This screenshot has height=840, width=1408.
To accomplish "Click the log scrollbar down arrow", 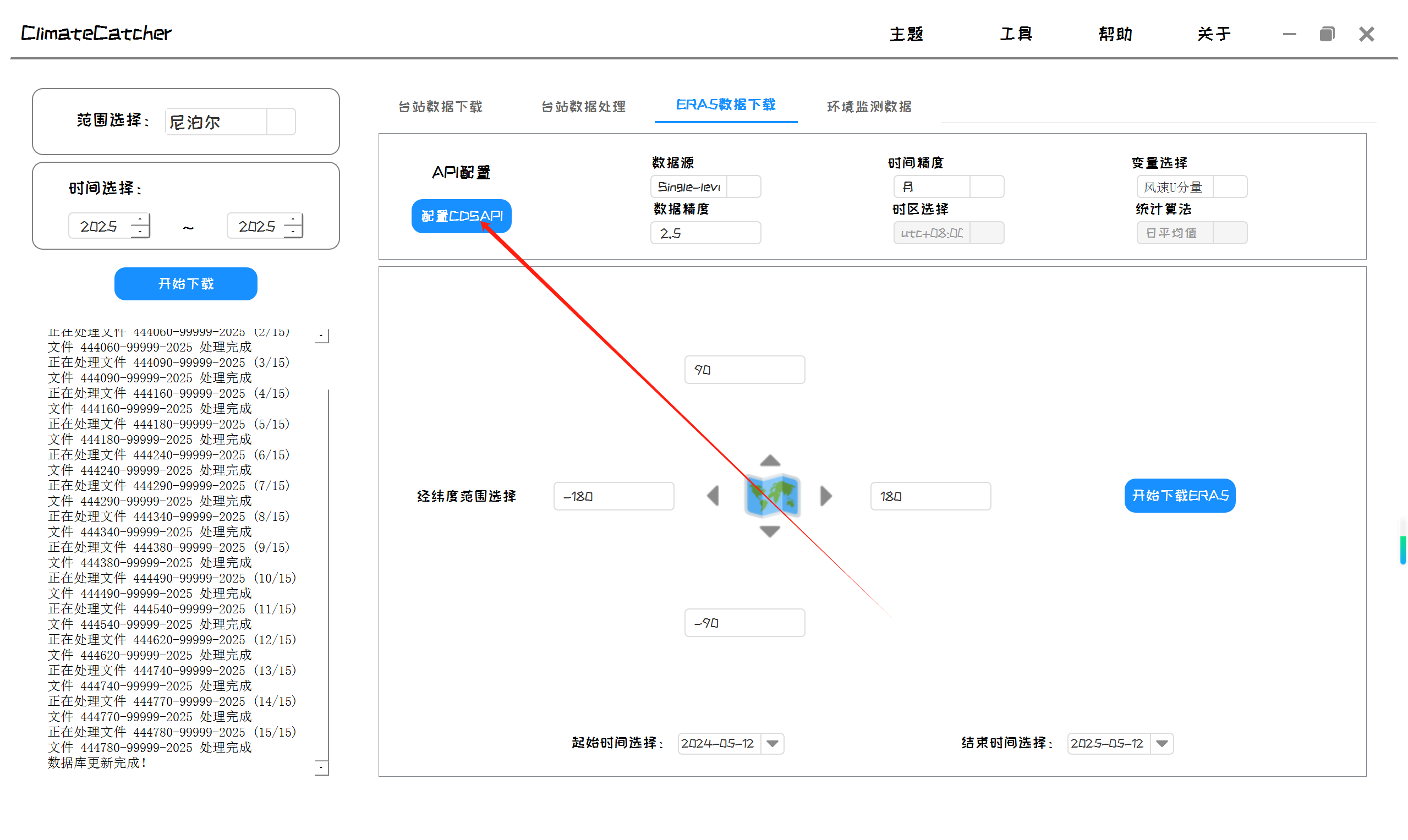I will 321,767.
